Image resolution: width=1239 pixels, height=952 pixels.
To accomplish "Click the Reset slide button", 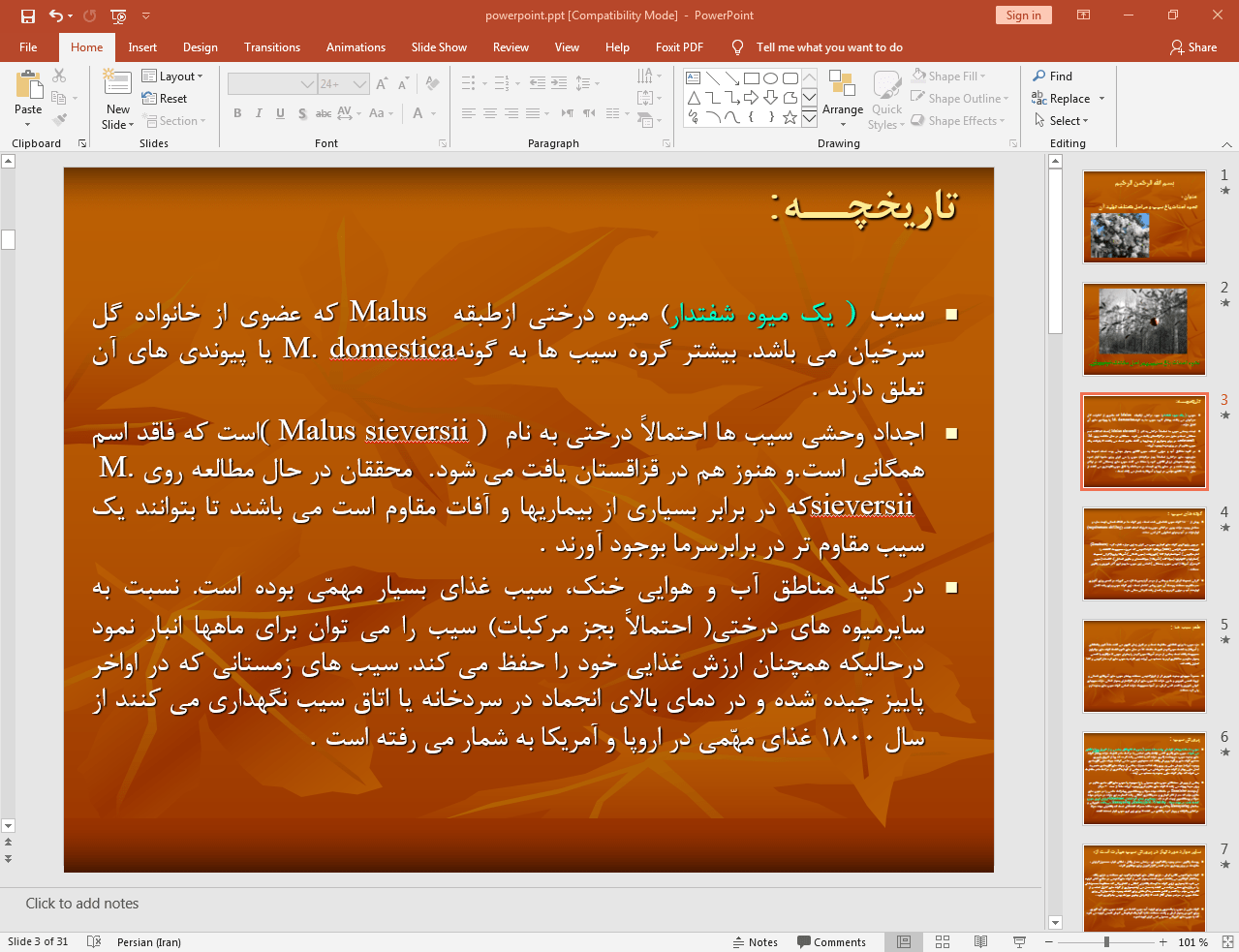I will click(165, 99).
